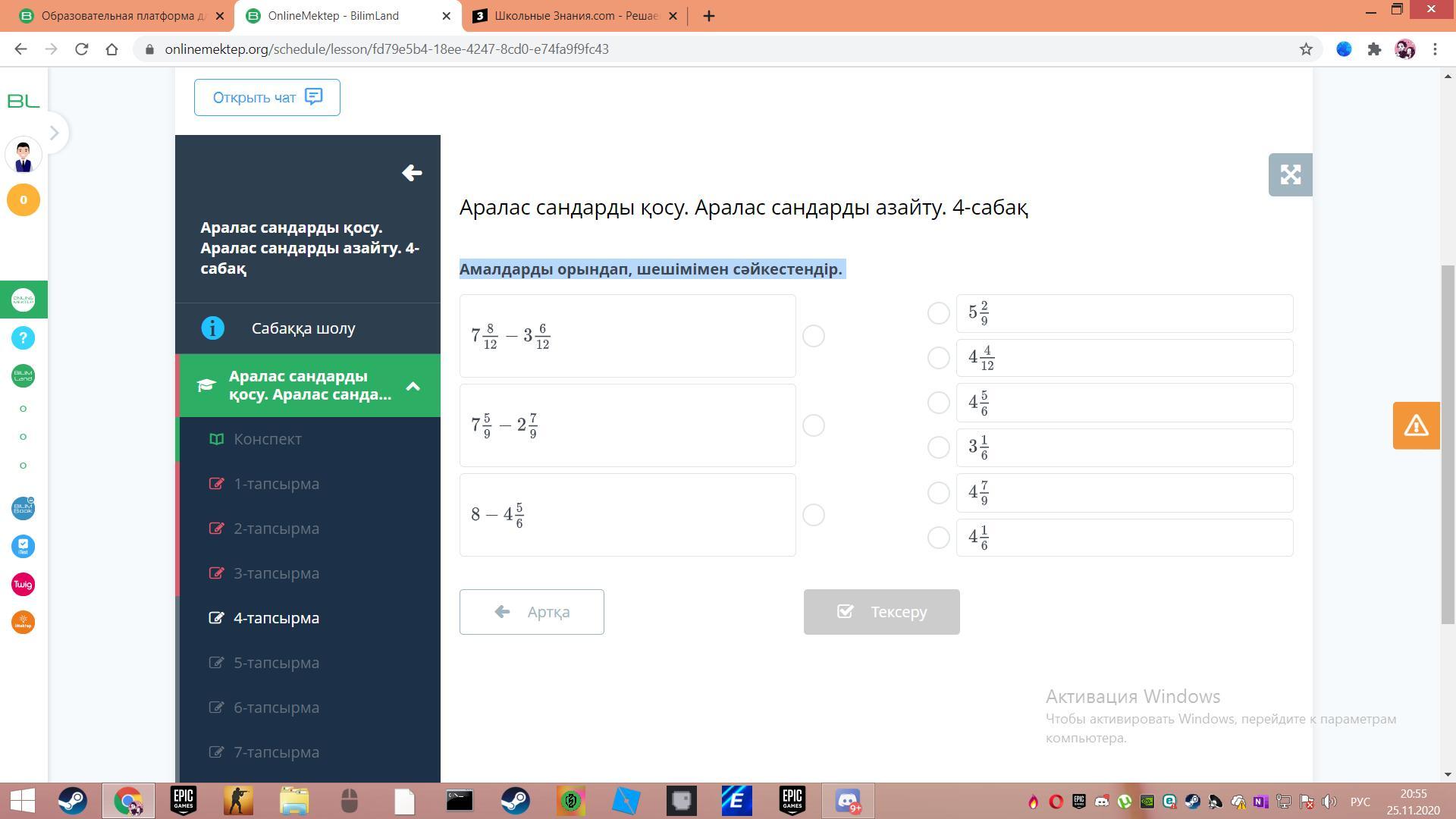Select radio beside expression 8 − 4 5/6
Screen dimensions: 1456x819
[813, 515]
